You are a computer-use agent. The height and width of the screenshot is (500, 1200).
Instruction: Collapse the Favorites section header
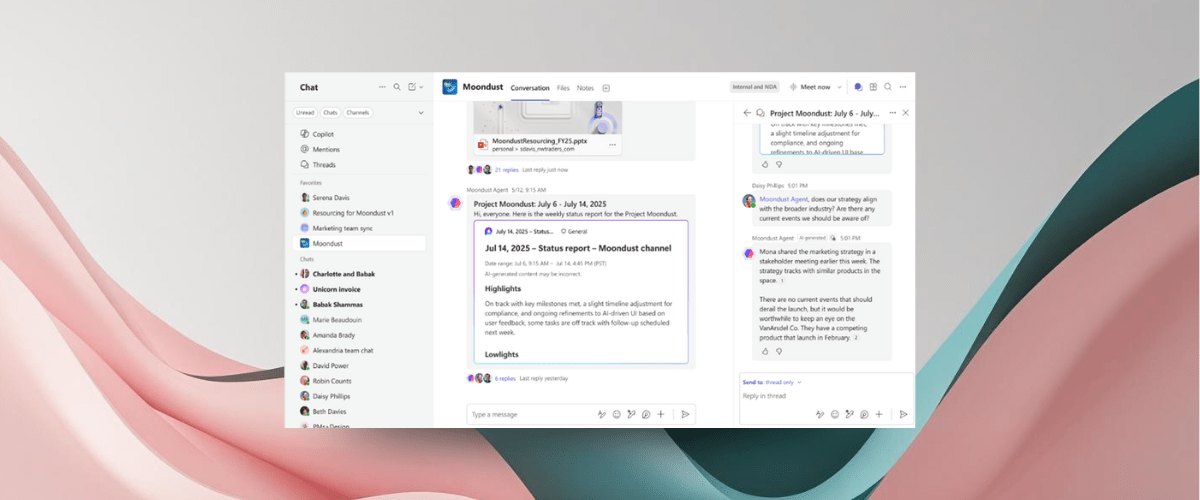[311, 183]
